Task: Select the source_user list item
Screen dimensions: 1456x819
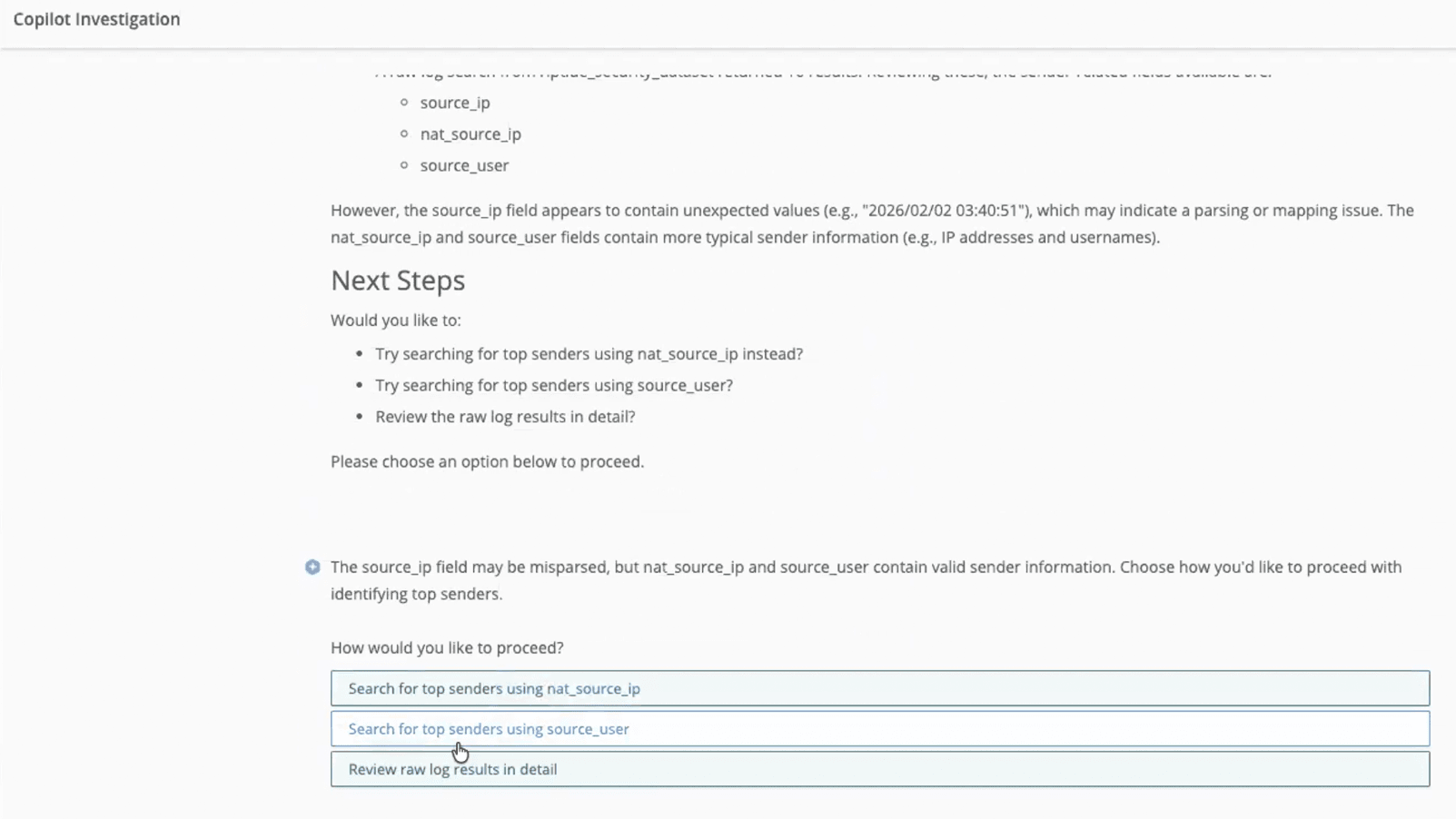Action: pyautogui.click(x=464, y=165)
